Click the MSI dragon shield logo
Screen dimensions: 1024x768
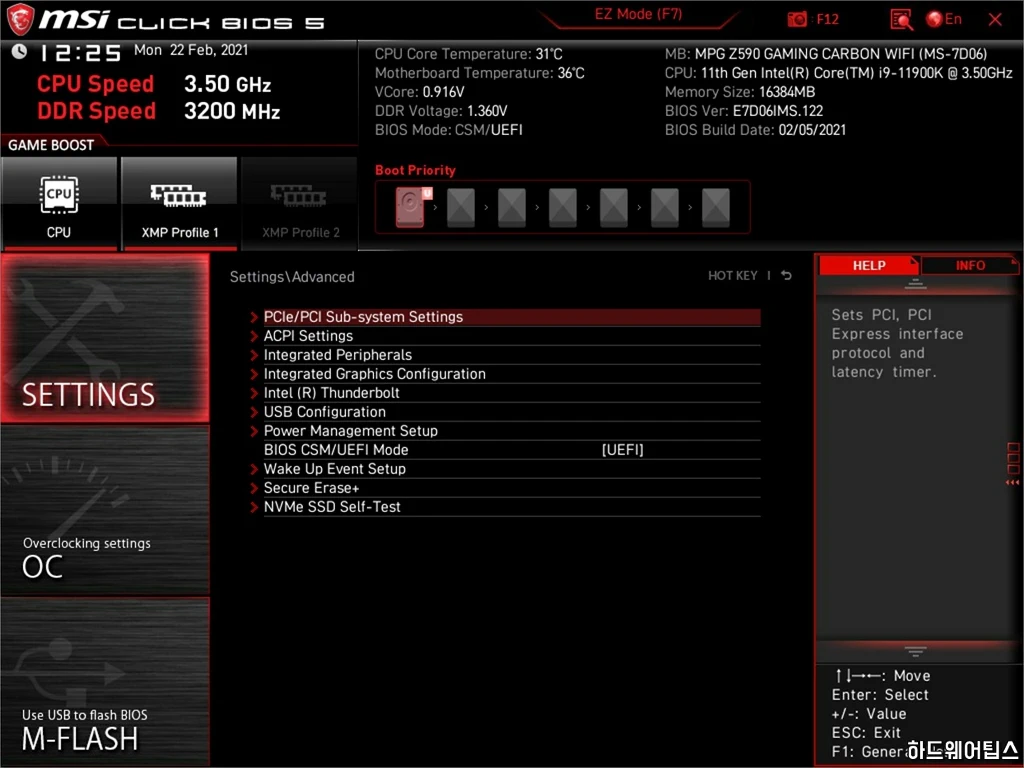[x=20, y=19]
